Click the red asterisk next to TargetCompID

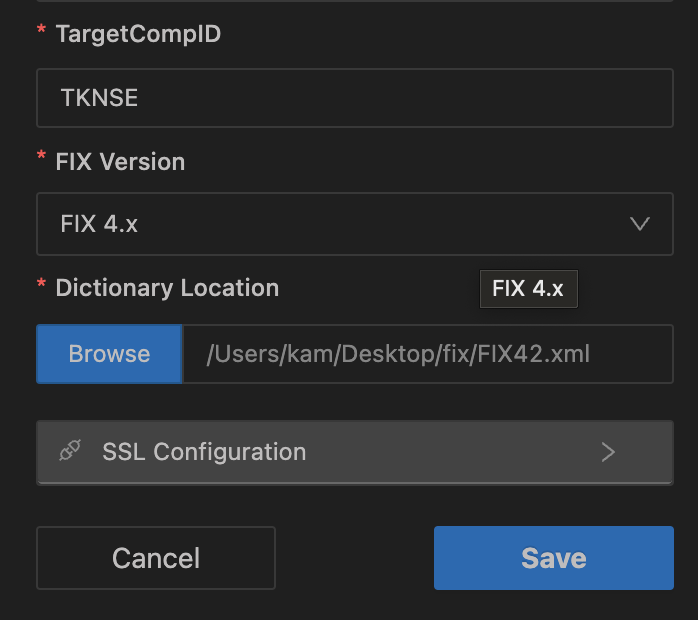(x=41, y=32)
